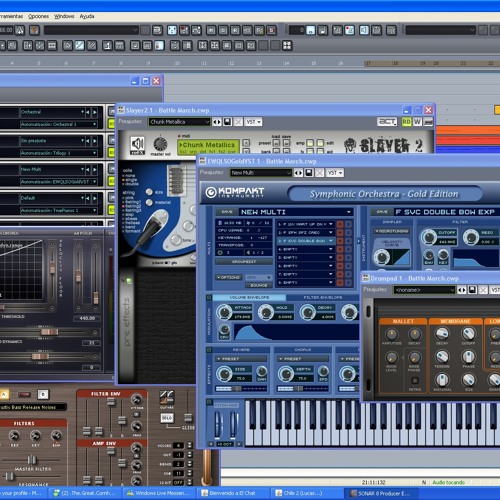500x500 pixels.
Task: Click SOLO button on bass synth
Action: 167,418
